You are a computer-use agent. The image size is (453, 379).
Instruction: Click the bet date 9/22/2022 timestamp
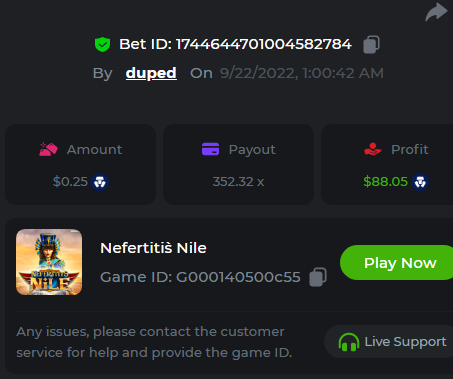pos(302,73)
